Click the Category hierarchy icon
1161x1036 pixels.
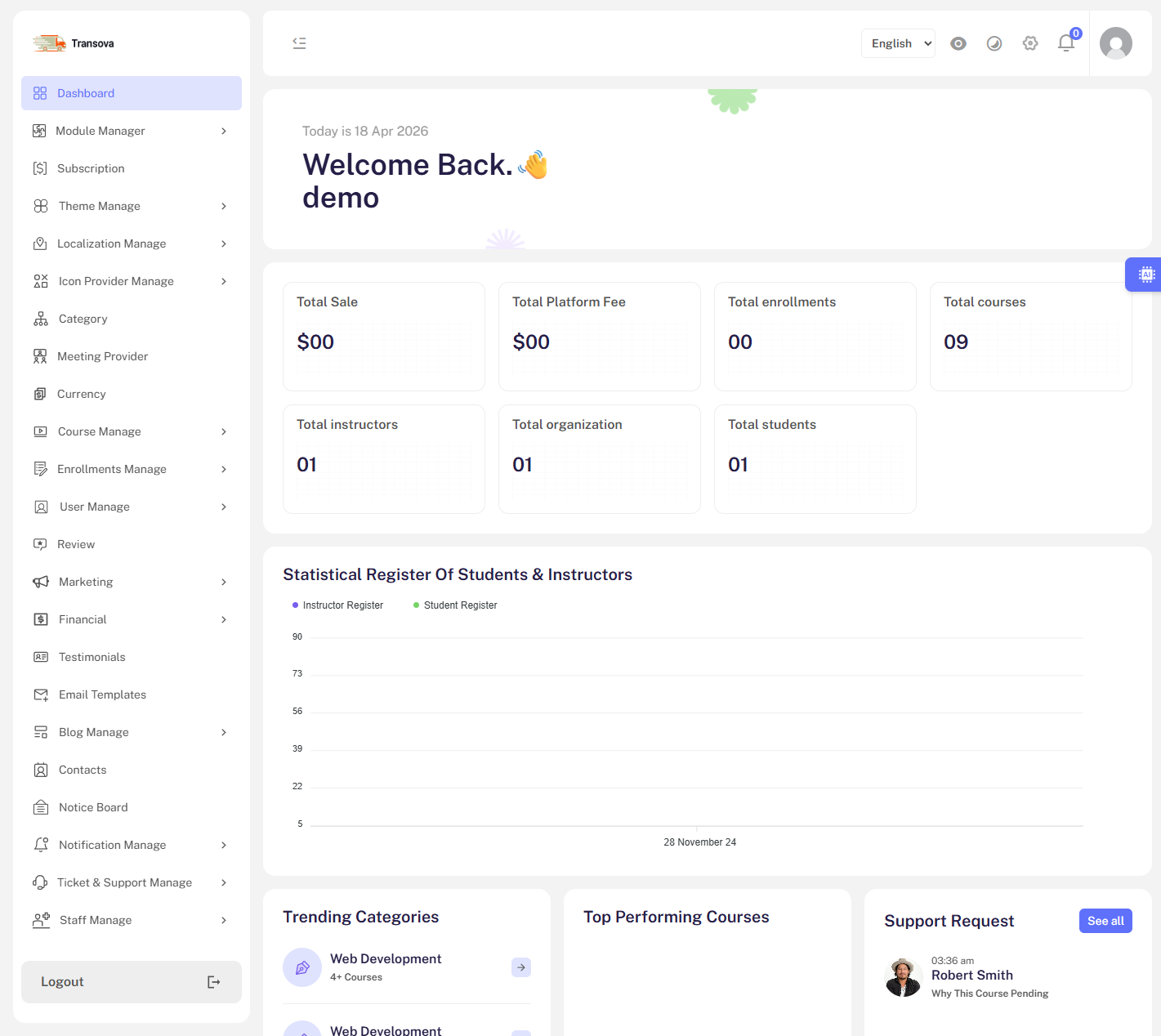tap(41, 319)
